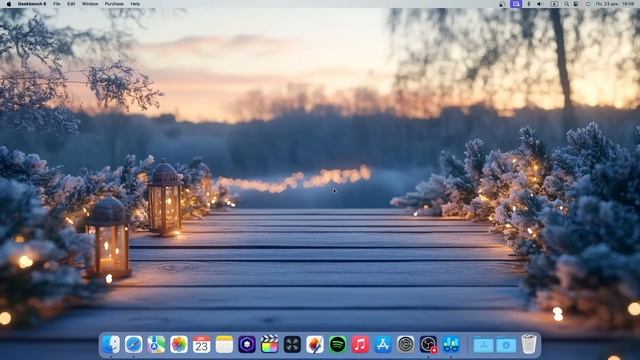Viewport: 640px width, 360px height.
Task: Switch to OBS Studio in the dock
Action: (x=428, y=344)
